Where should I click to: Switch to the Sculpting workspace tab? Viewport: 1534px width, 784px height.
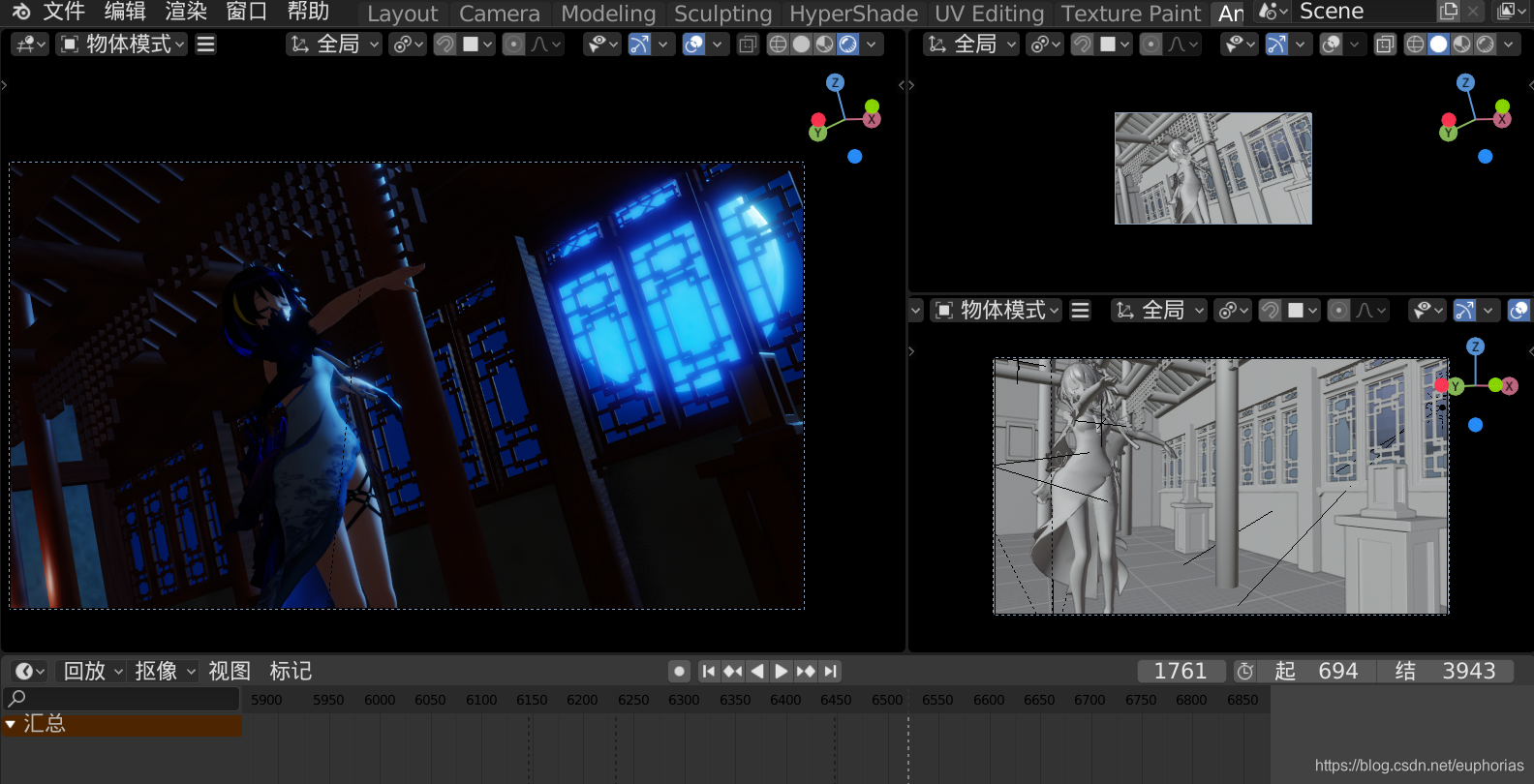point(722,14)
